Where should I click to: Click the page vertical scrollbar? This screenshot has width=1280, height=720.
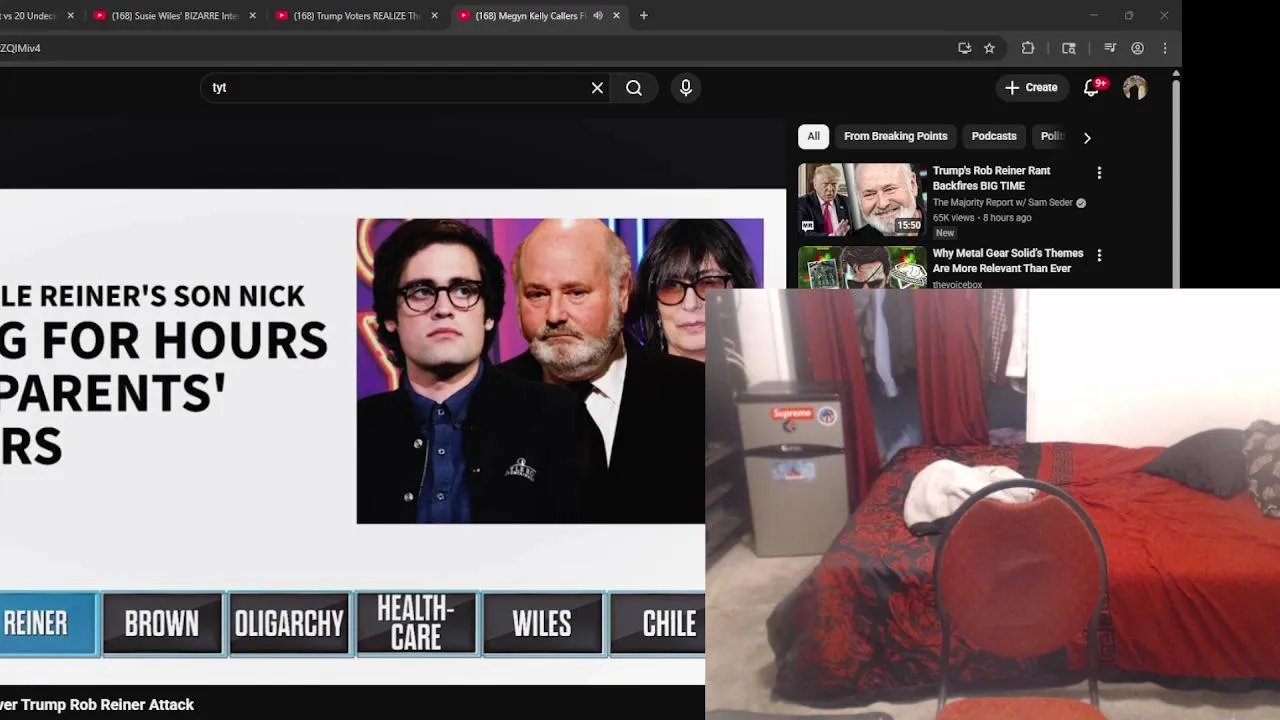point(1175,183)
